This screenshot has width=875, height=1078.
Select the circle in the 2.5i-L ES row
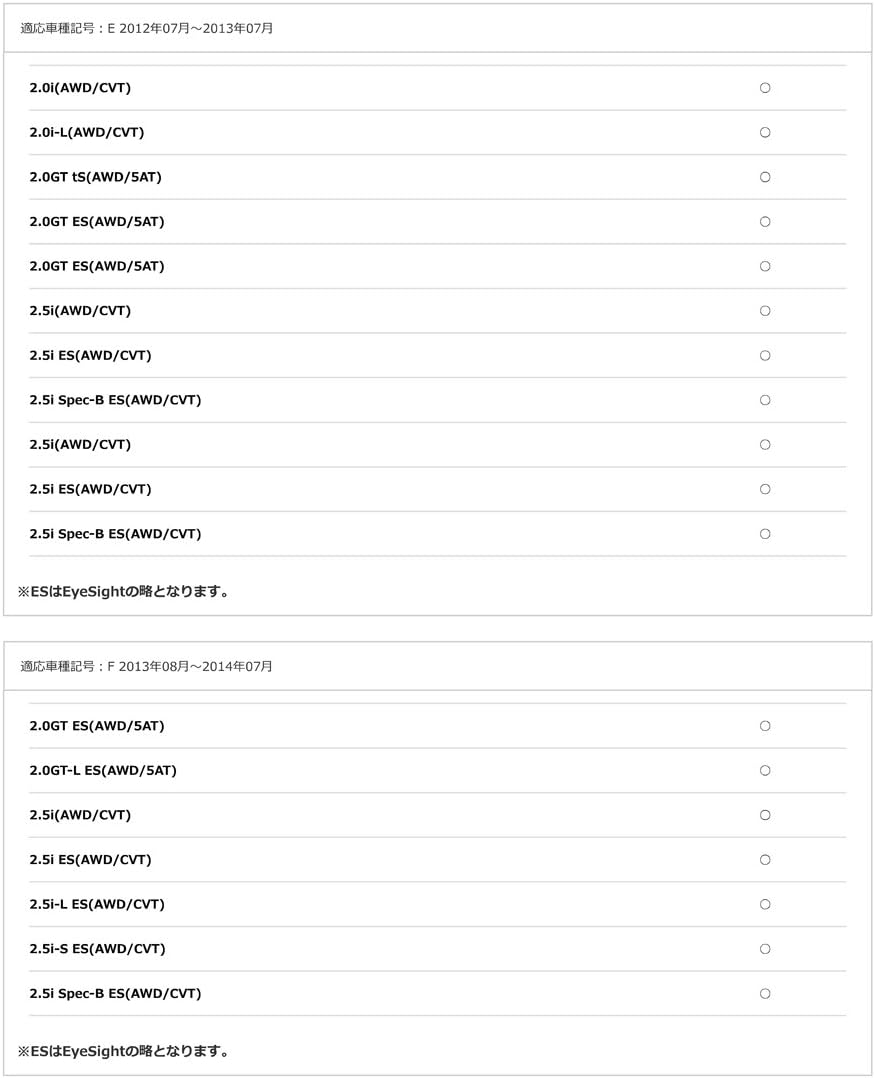point(765,904)
